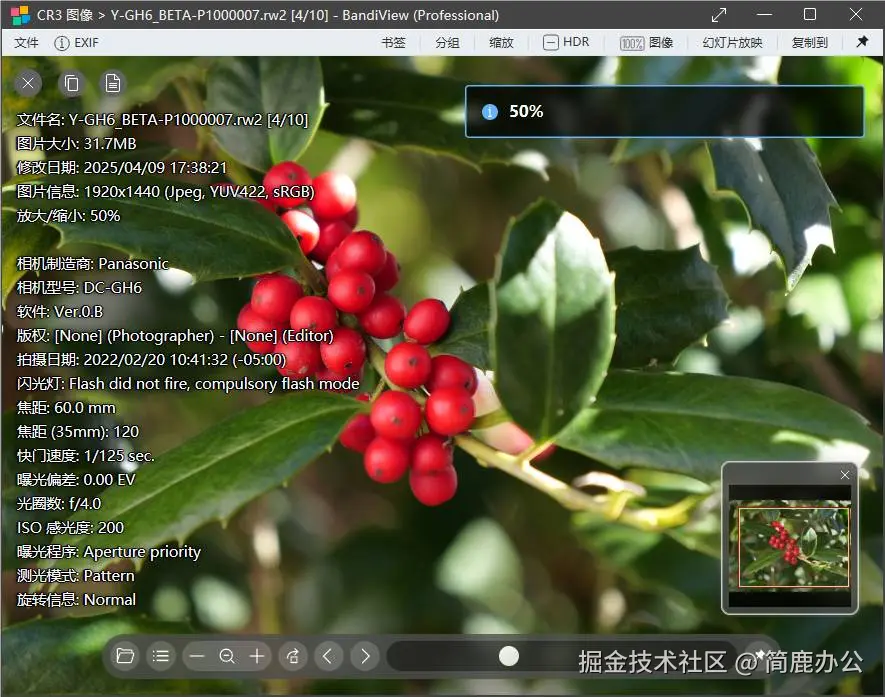Screen dimensions: 885x697
Task: Open EXIF details with the document icon
Action: pyautogui.click(x=111, y=83)
